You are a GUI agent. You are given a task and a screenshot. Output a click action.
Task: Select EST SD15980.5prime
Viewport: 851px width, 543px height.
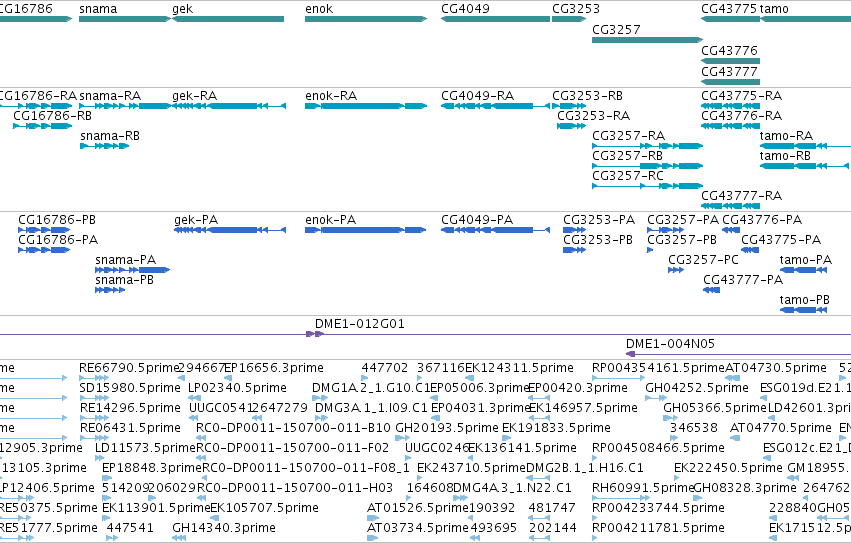[x=130, y=388]
